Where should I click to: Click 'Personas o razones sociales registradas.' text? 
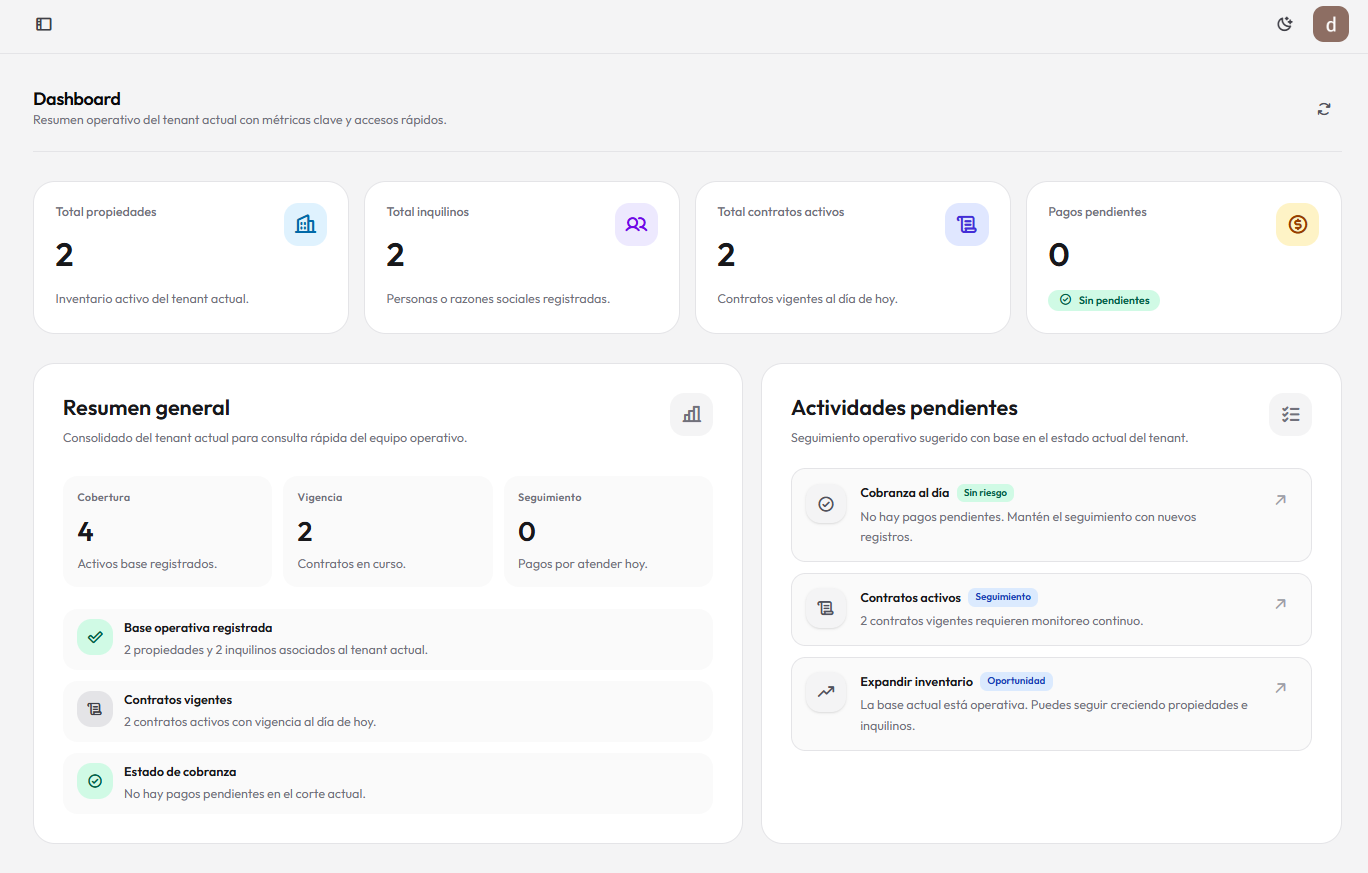coord(498,299)
